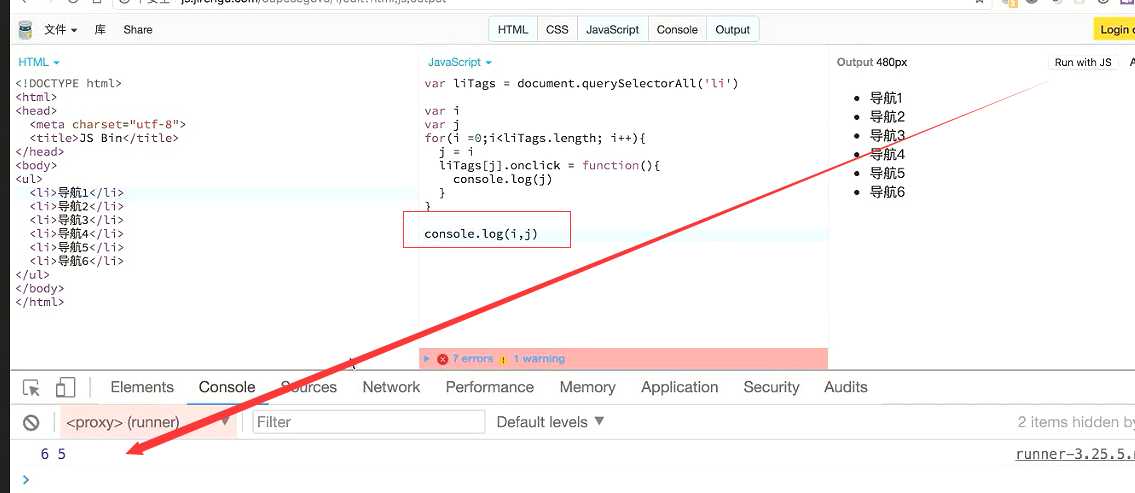Click the for loop code line
Screen dimensions: 1135x493
pos(534,138)
